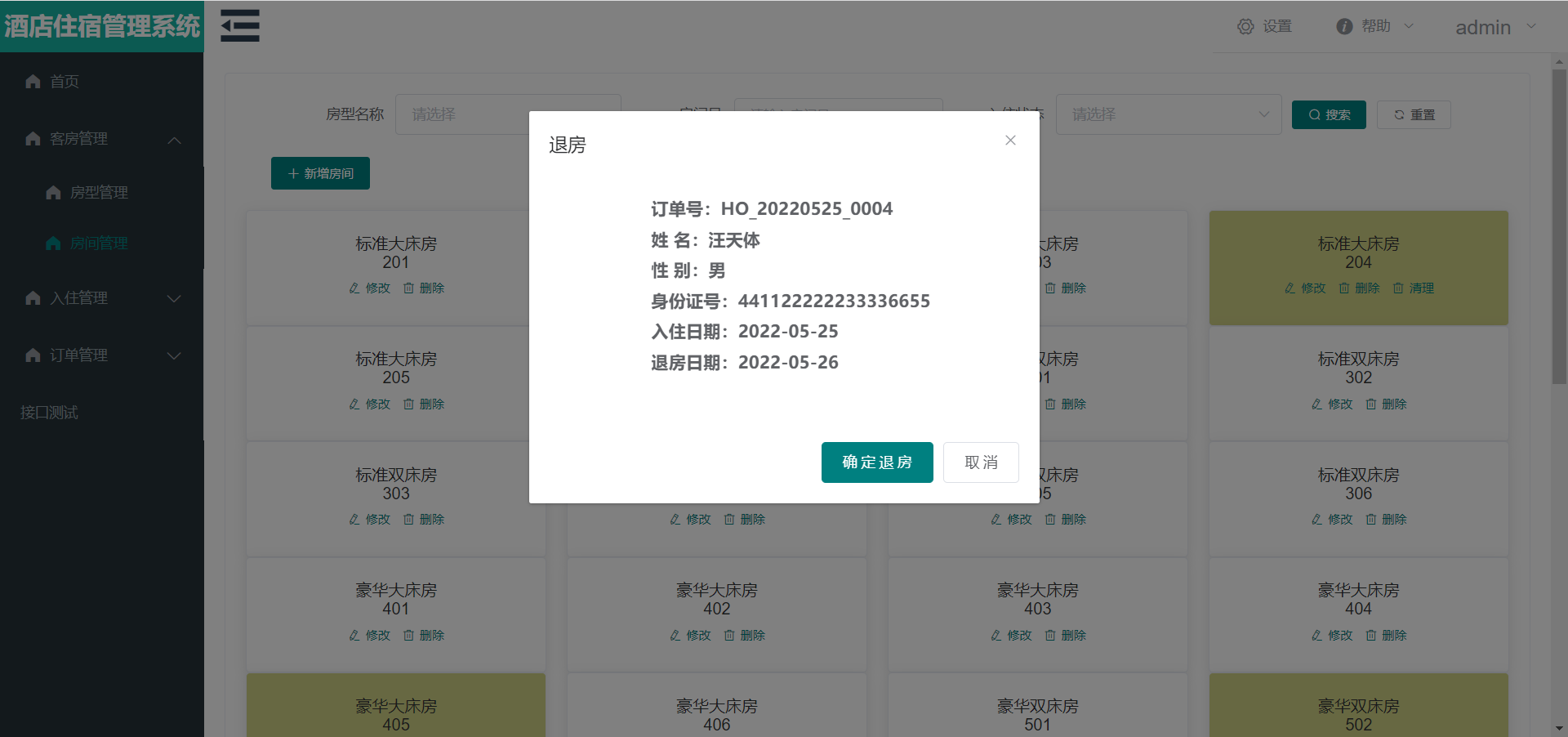Collapse the 客房管理 menu chevron
This screenshot has height=737, width=1568.
click(x=174, y=140)
